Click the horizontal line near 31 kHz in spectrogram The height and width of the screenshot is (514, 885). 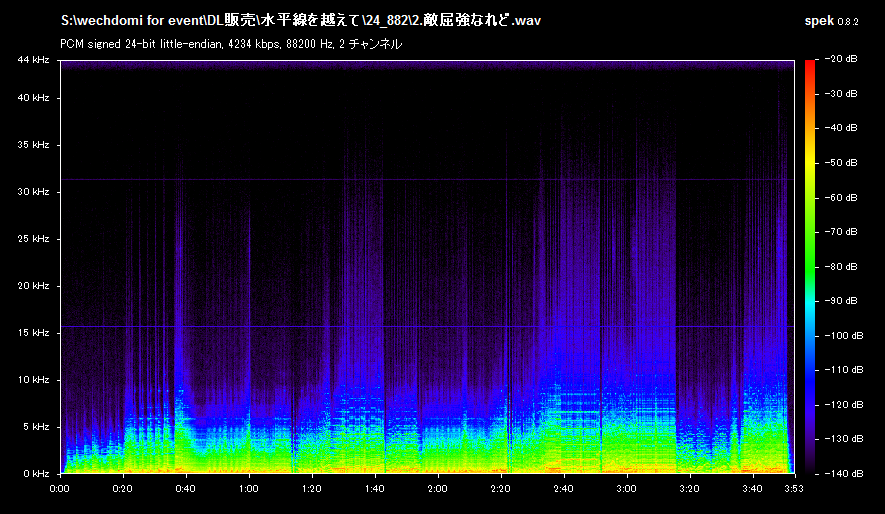point(427,180)
